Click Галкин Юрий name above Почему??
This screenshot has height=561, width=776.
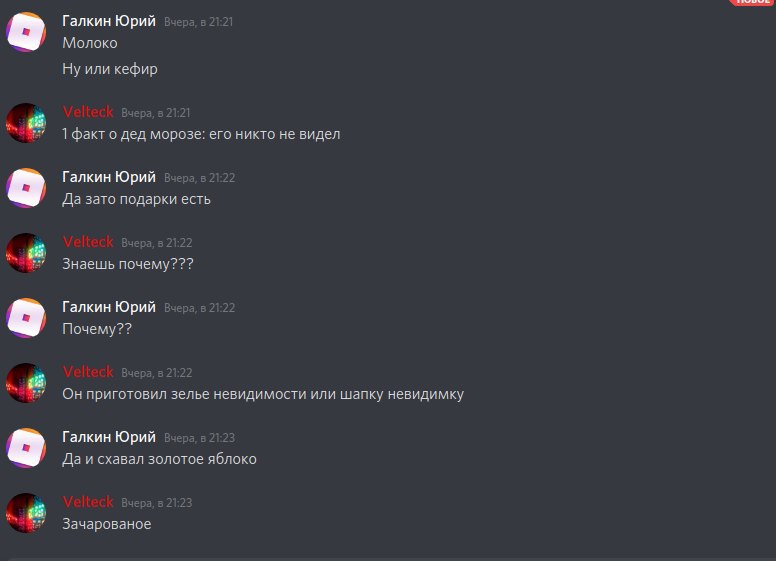click(x=109, y=307)
